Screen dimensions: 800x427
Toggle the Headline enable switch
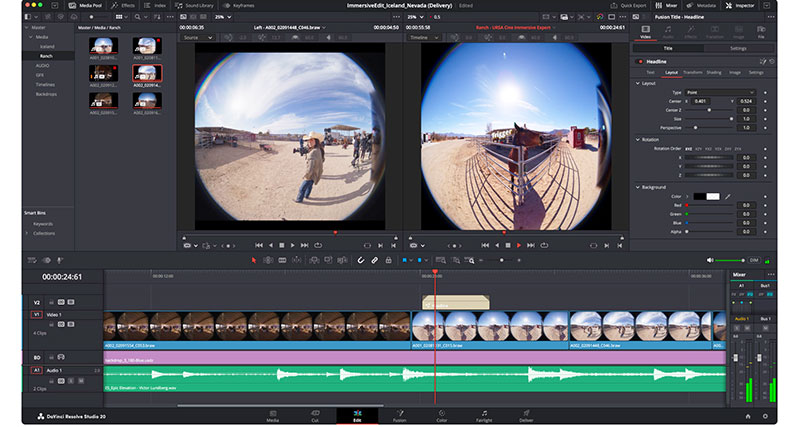coord(640,62)
